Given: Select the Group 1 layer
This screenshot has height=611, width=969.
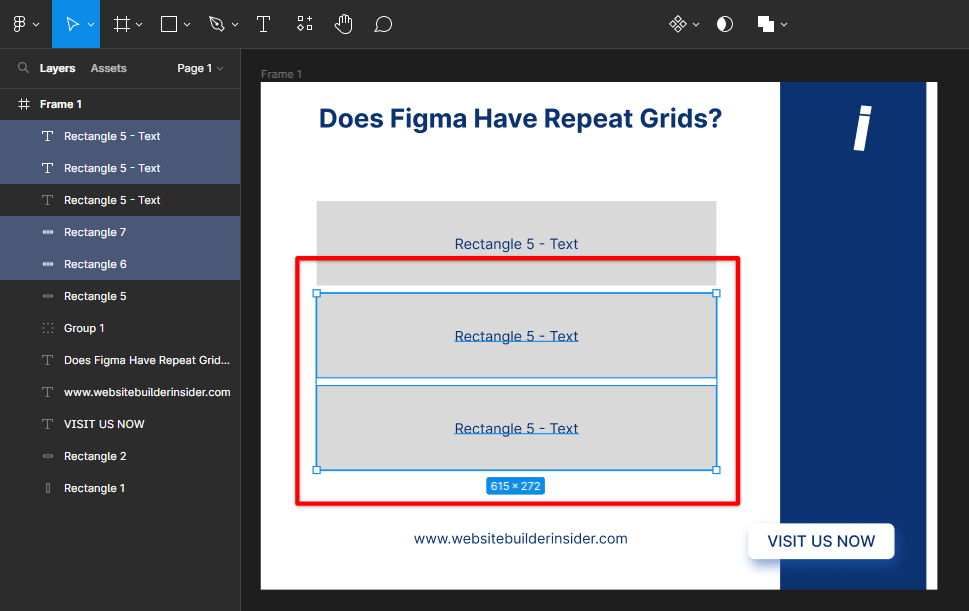Looking at the screenshot, I should 84,328.
